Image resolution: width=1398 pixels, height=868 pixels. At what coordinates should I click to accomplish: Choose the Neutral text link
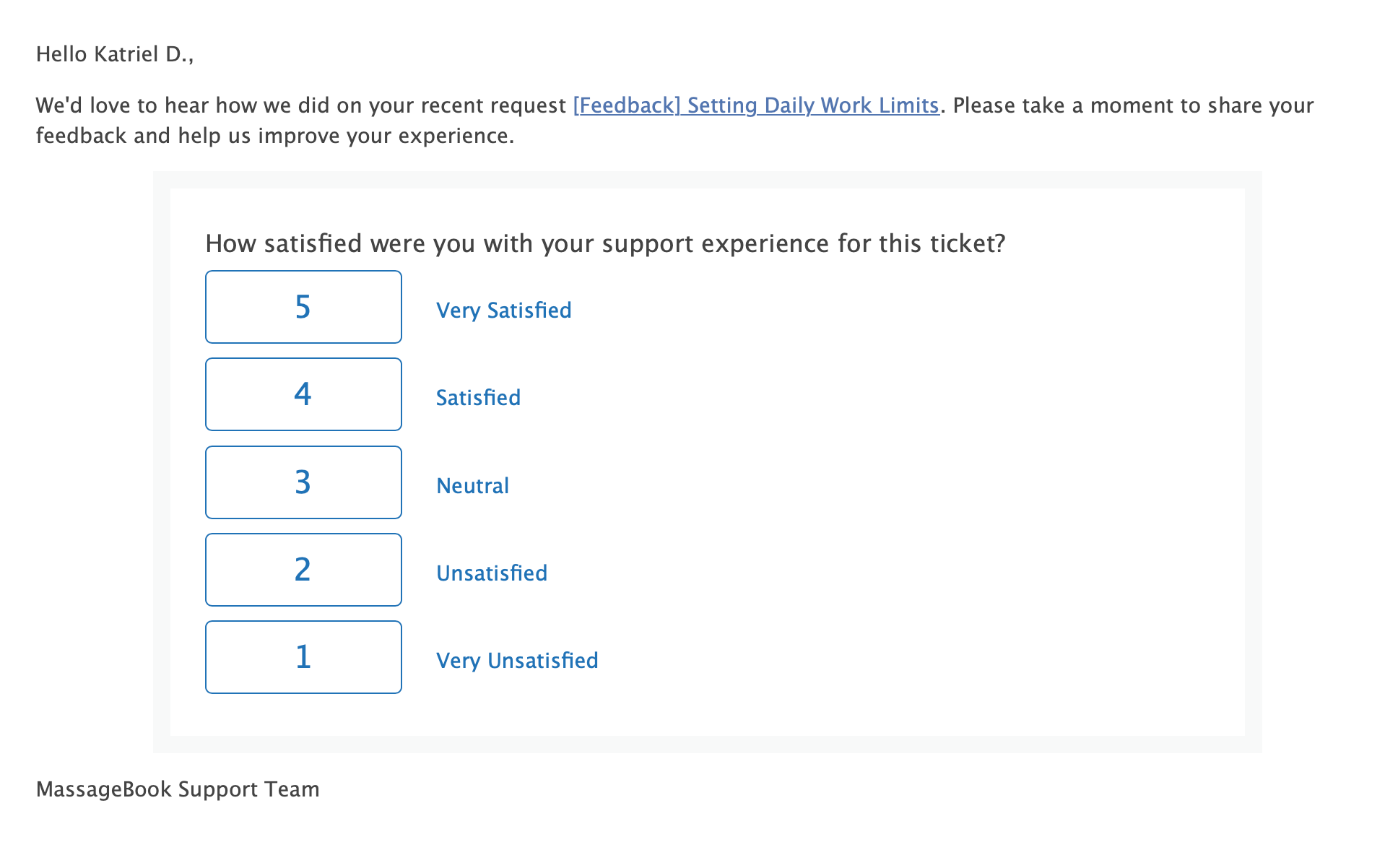(472, 485)
